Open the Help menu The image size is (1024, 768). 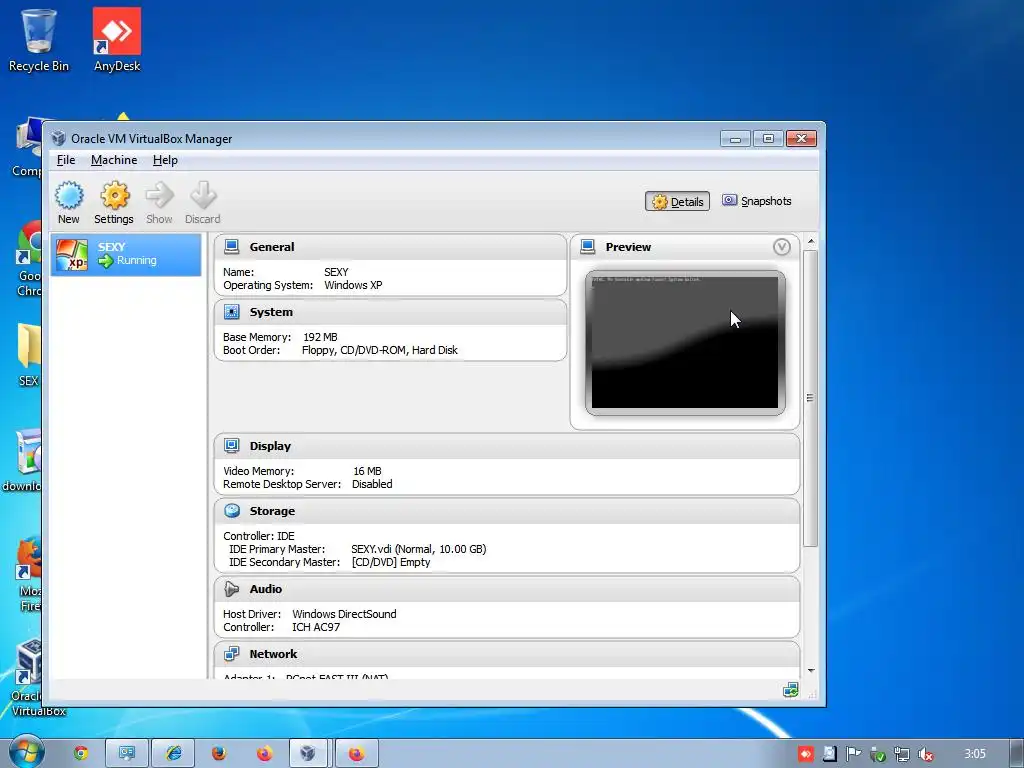(x=165, y=160)
